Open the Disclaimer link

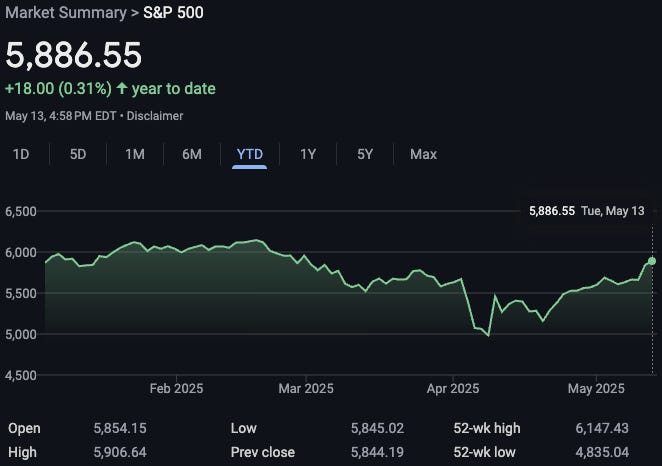[x=155, y=116]
